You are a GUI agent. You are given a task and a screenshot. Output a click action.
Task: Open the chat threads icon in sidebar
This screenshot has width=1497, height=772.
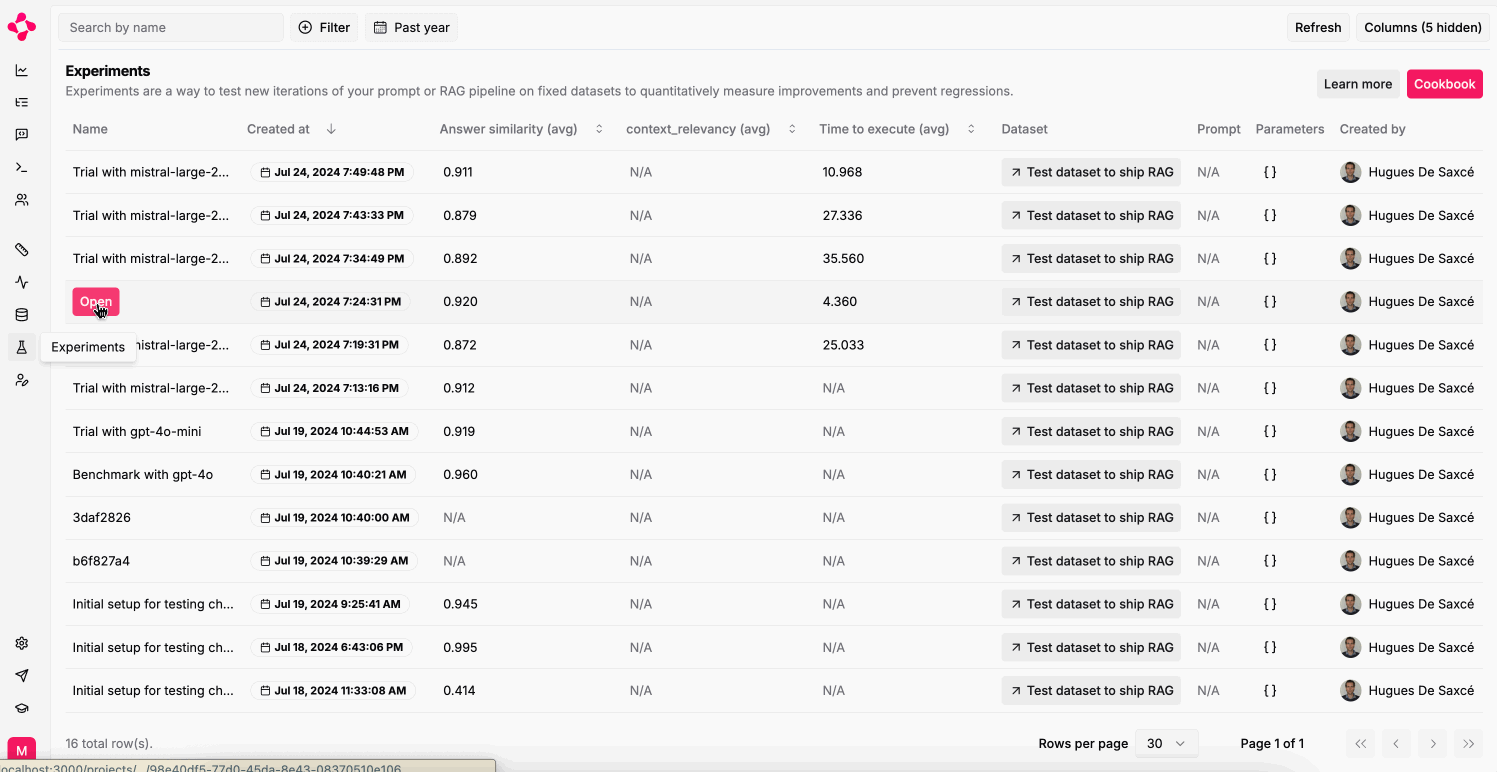(22, 135)
